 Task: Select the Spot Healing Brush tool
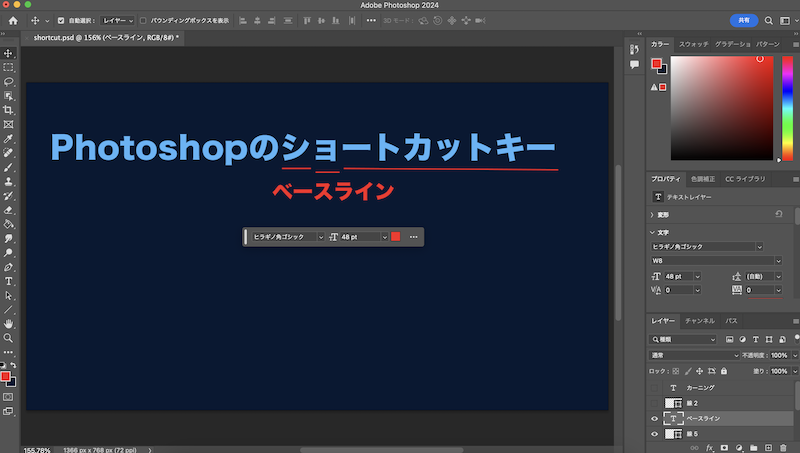pos(8,153)
